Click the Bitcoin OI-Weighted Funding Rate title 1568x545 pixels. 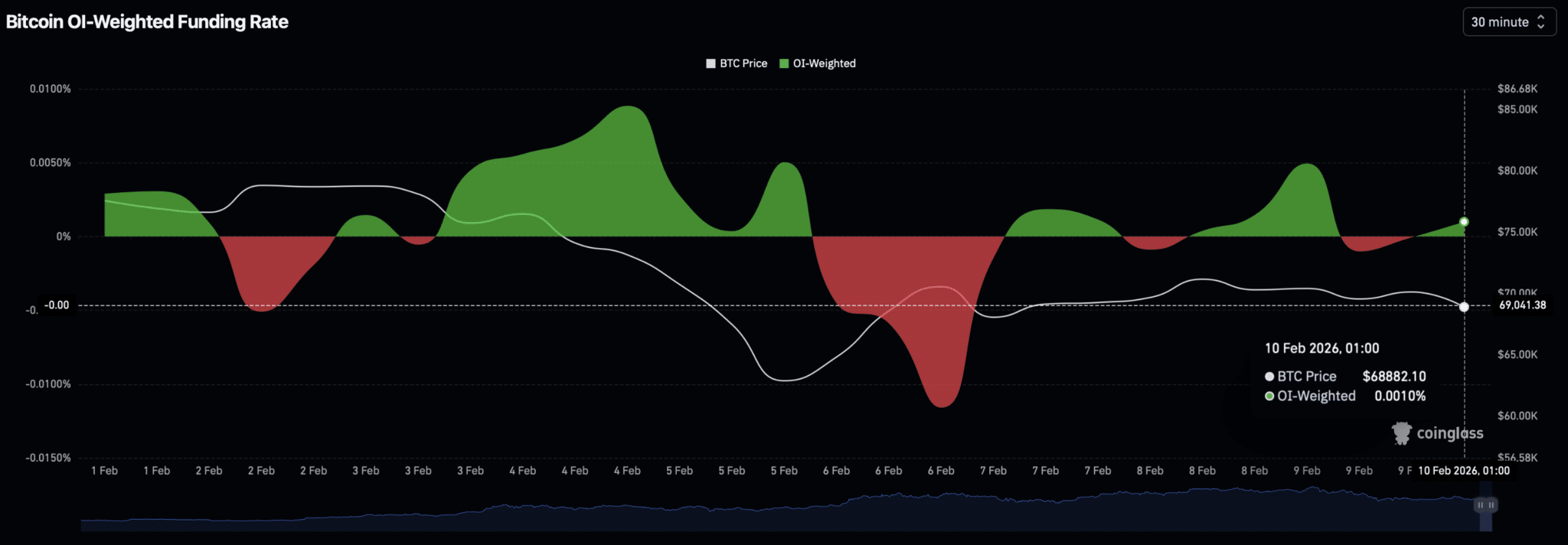(147, 22)
